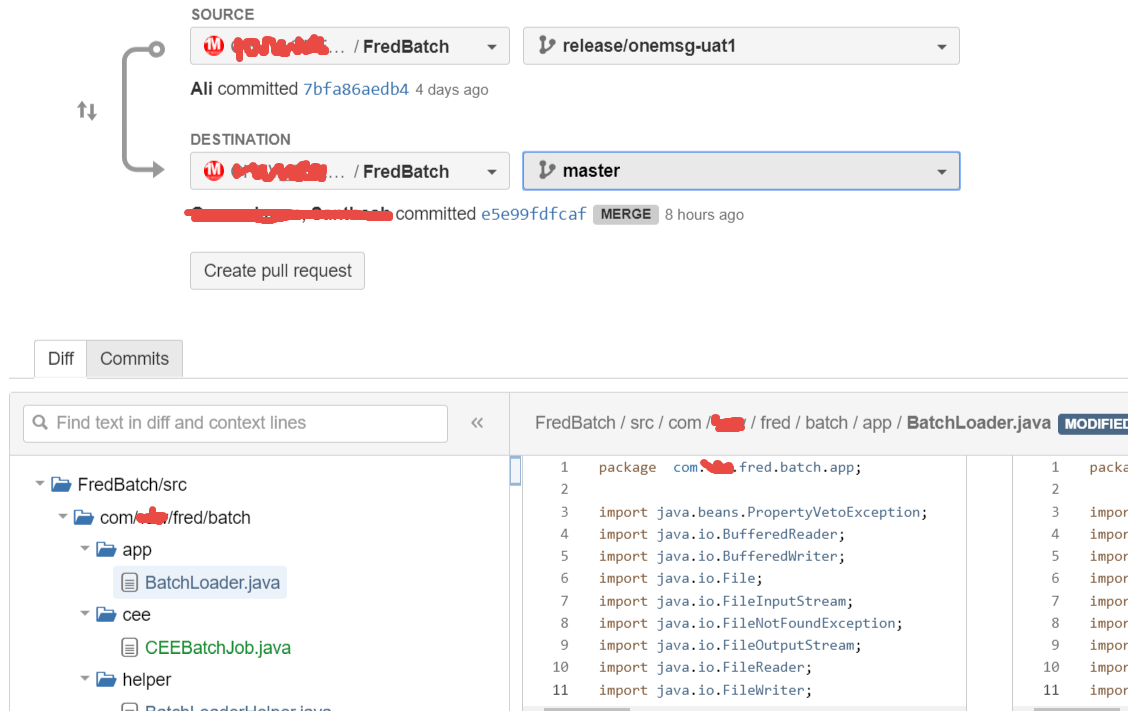Collapse the cee folder
Image resolution: width=1128 pixels, height=711 pixels.
pyautogui.click(x=85, y=613)
